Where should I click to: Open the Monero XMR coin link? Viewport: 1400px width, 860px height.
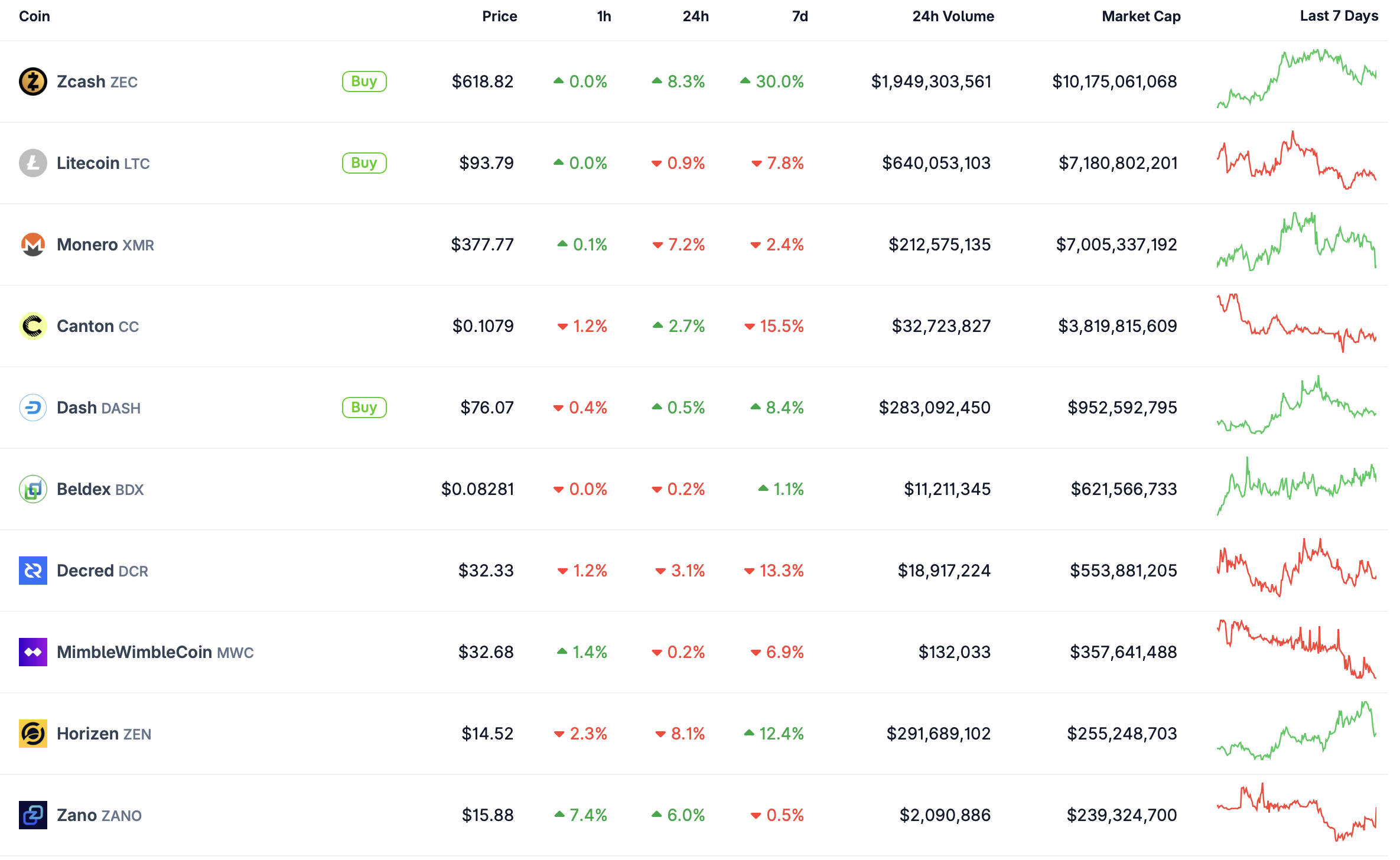pos(105,245)
